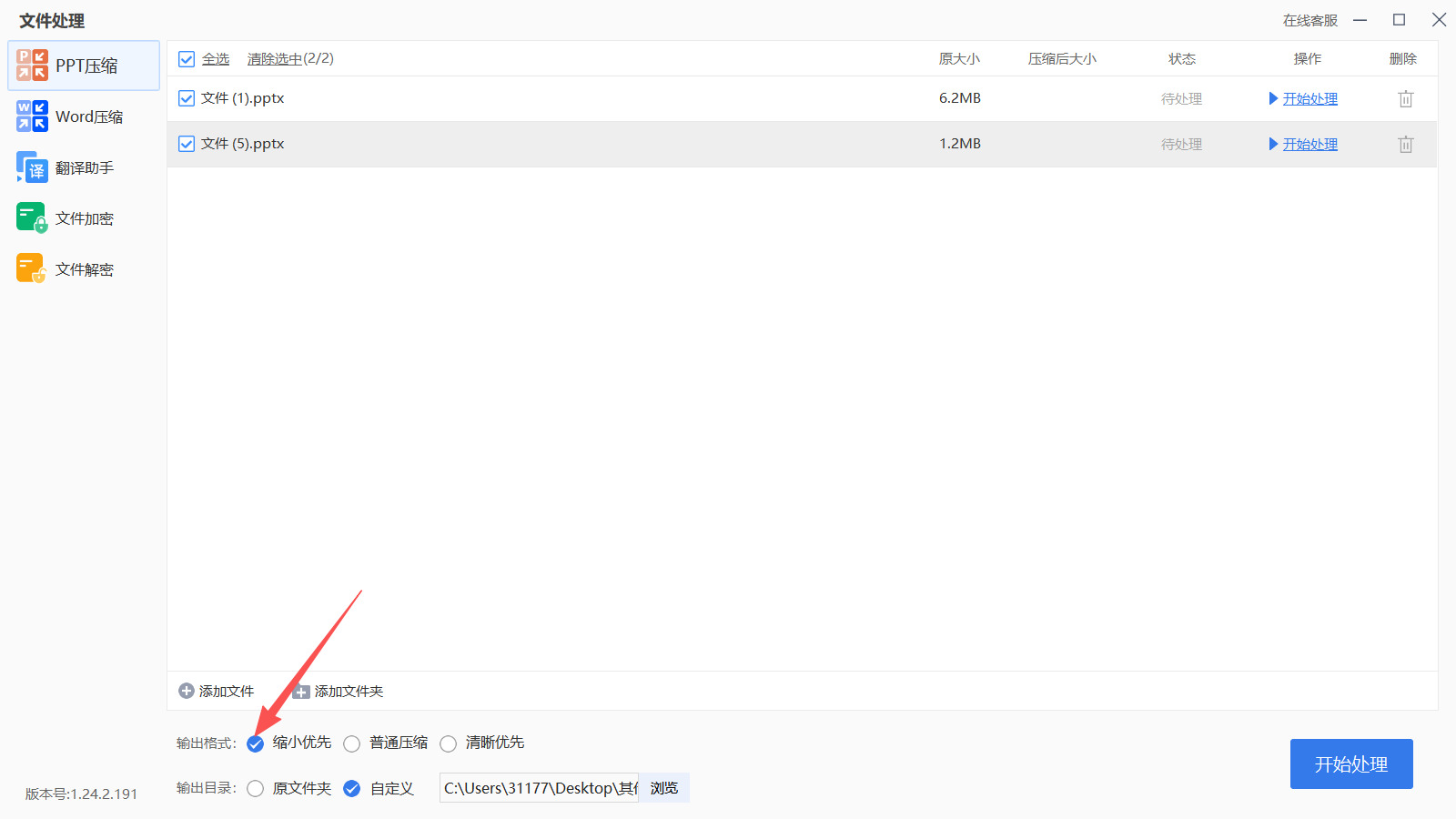Delete 文件 (5).pptx with trash icon
The height and width of the screenshot is (819, 1456).
[1406, 144]
